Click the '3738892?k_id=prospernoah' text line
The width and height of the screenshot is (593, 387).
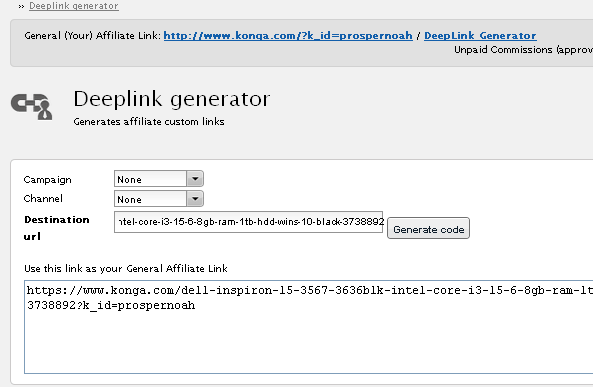click(x=111, y=305)
